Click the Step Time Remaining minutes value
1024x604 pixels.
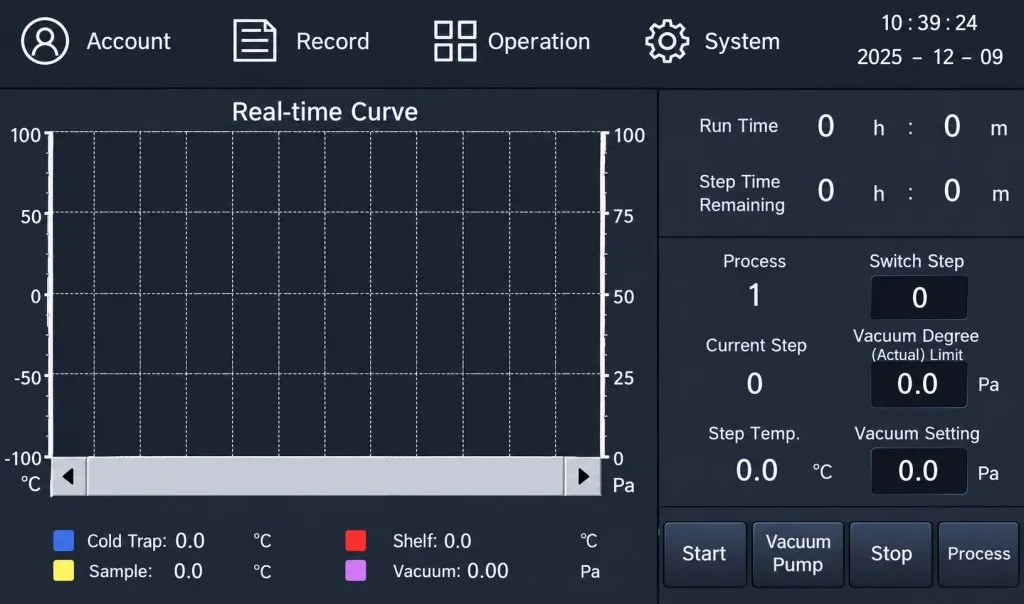click(952, 191)
